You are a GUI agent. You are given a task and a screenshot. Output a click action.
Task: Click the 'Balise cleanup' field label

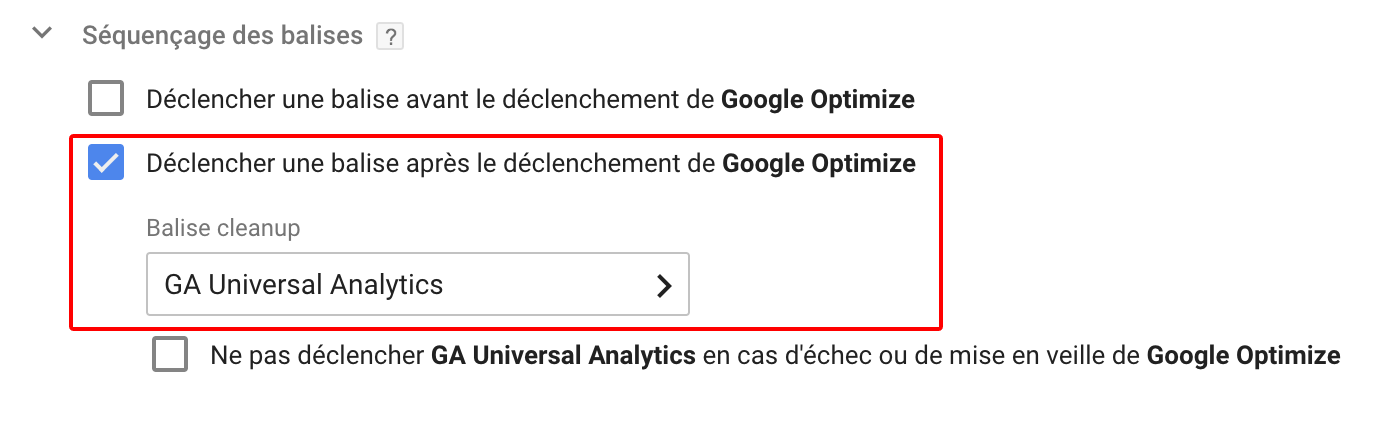(x=223, y=228)
